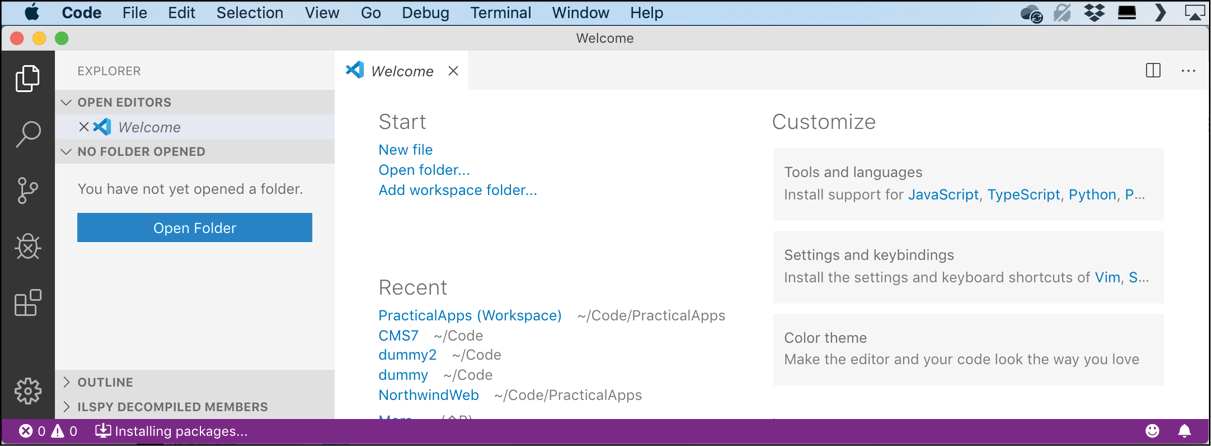Install JavaScript language support
Viewport: 1211px width, 446px height.
[943, 195]
